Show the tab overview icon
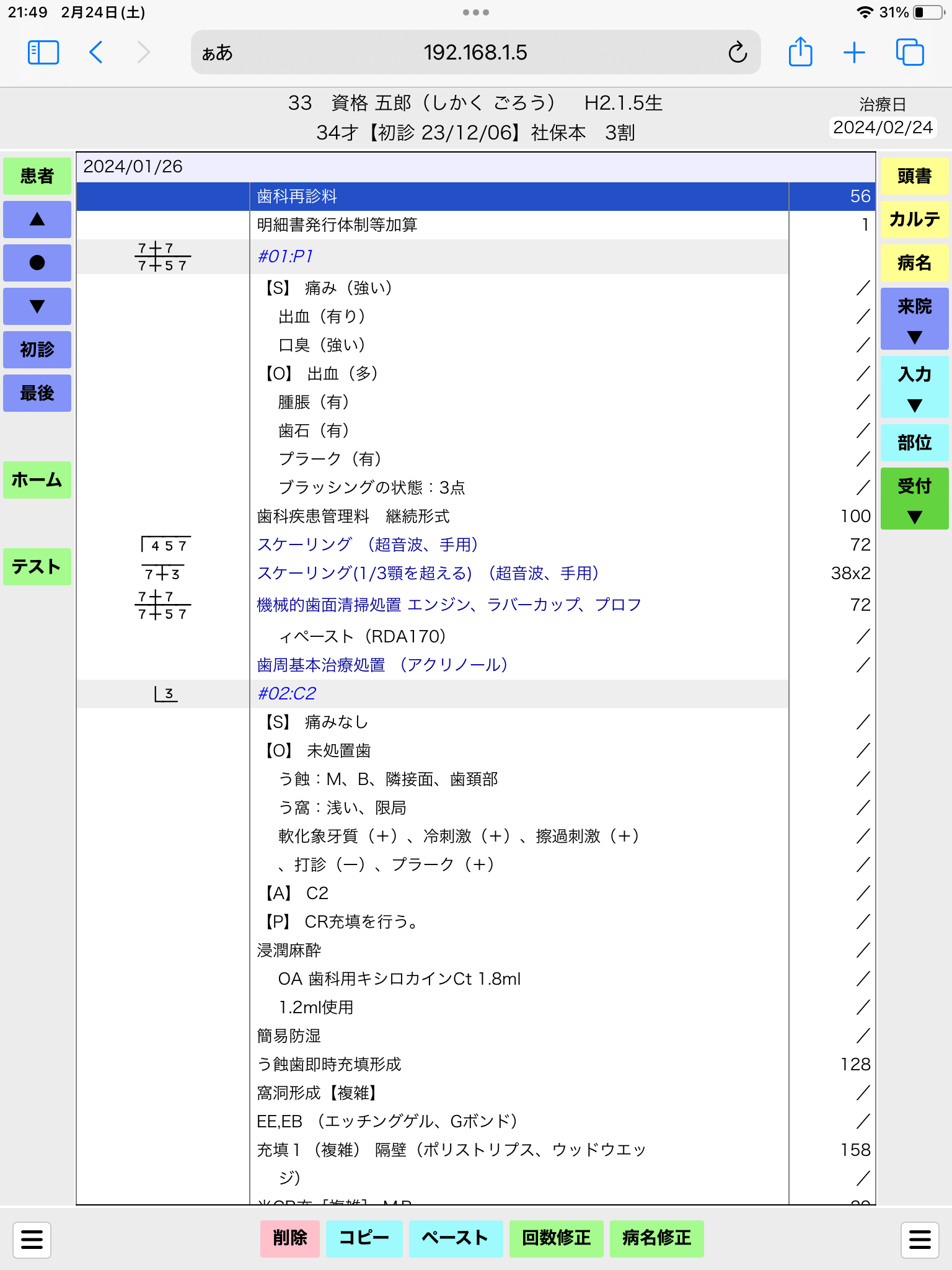 [909, 53]
